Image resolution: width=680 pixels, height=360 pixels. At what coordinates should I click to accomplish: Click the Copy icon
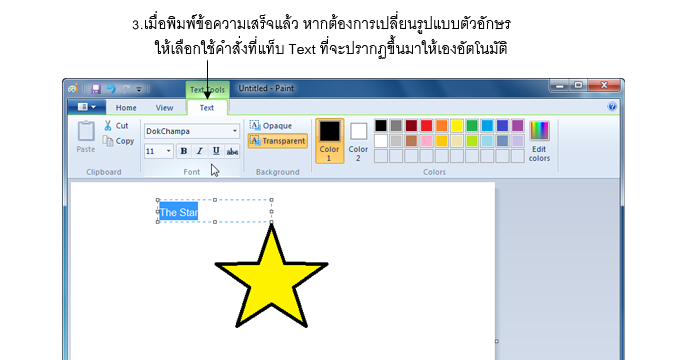point(108,141)
